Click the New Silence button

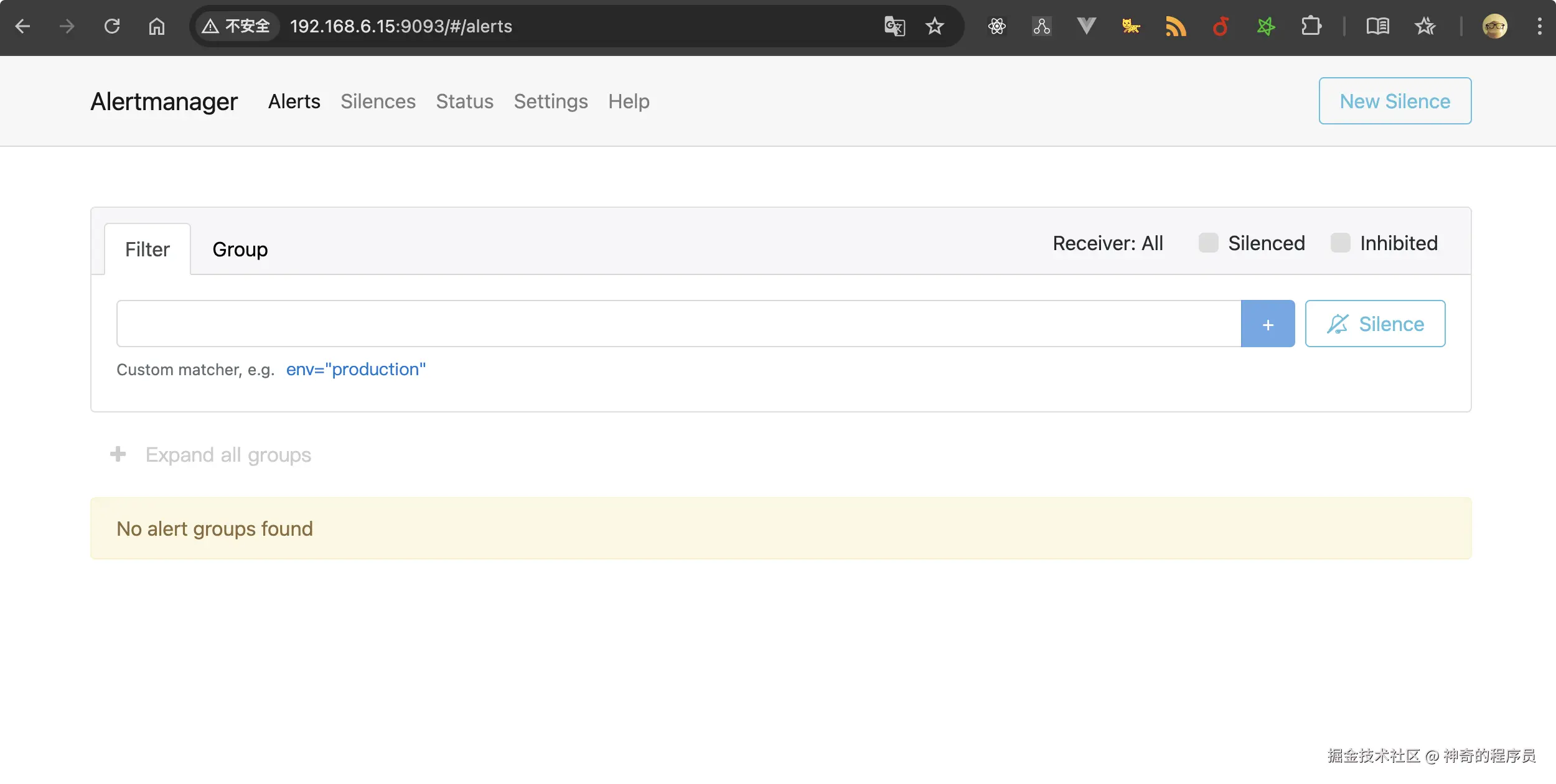[x=1394, y=101]
